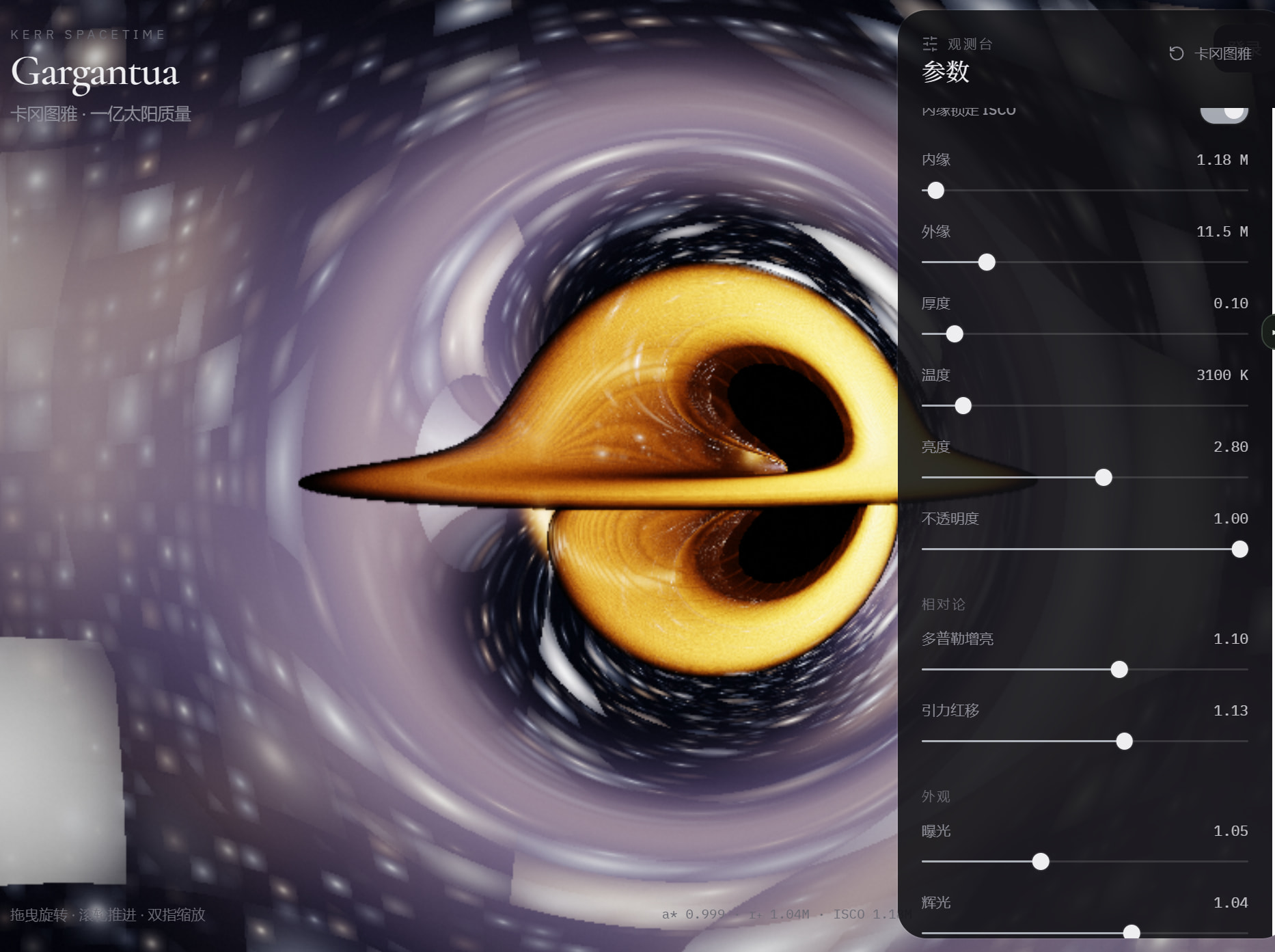Click the "拖曳旋转 · 滚轮推进 · 双指缩放" hint text
Screen dimensions: 1275x952
(x=108, y=914)
